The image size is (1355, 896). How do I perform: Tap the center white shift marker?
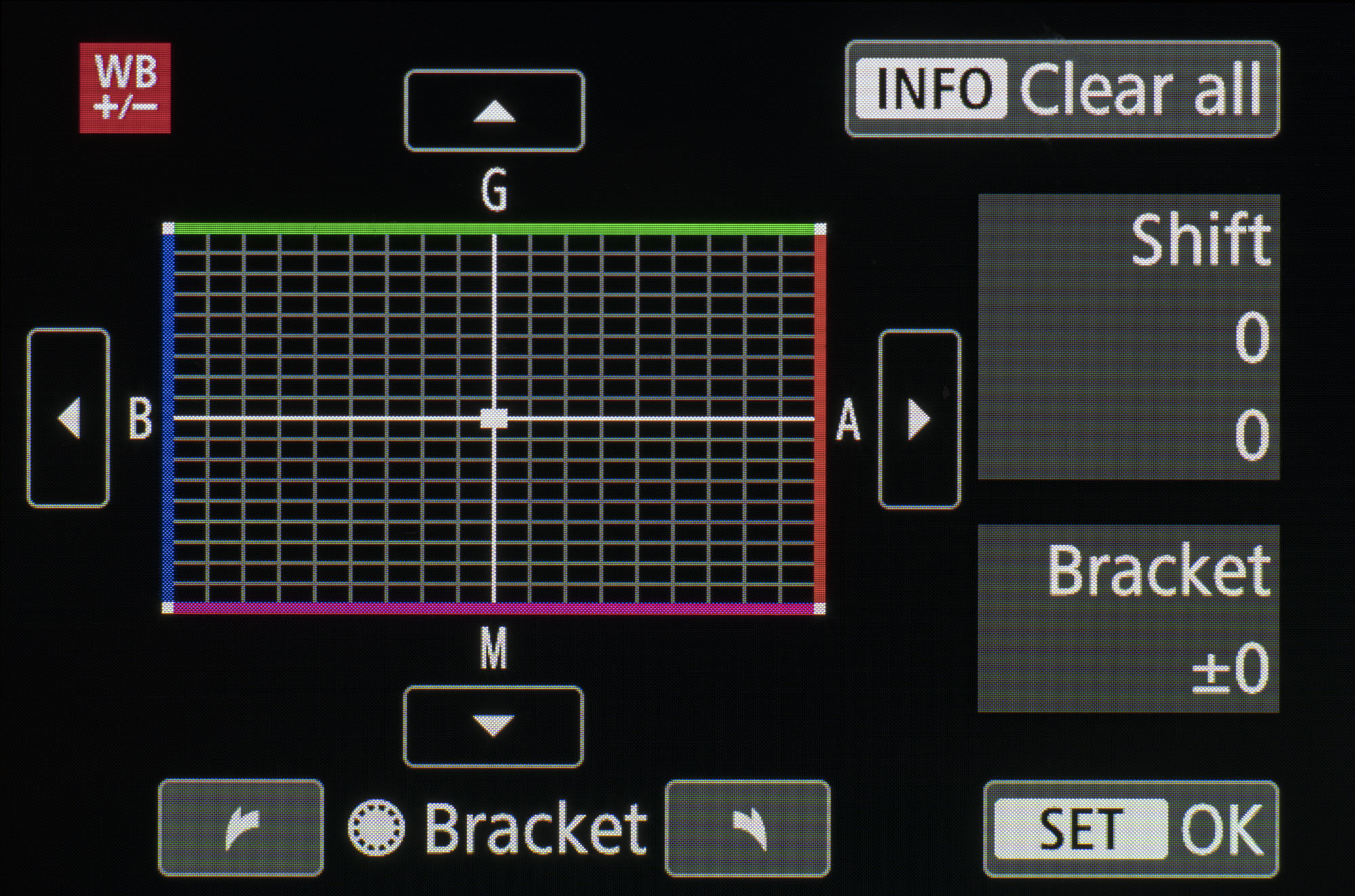tap(494, 418)
